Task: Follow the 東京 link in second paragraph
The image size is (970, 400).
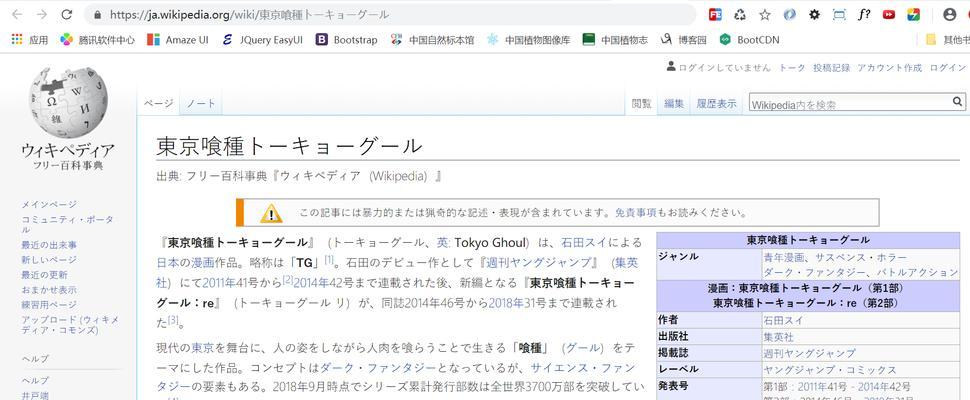Action: pyautogui.click(x=202, y=347)
